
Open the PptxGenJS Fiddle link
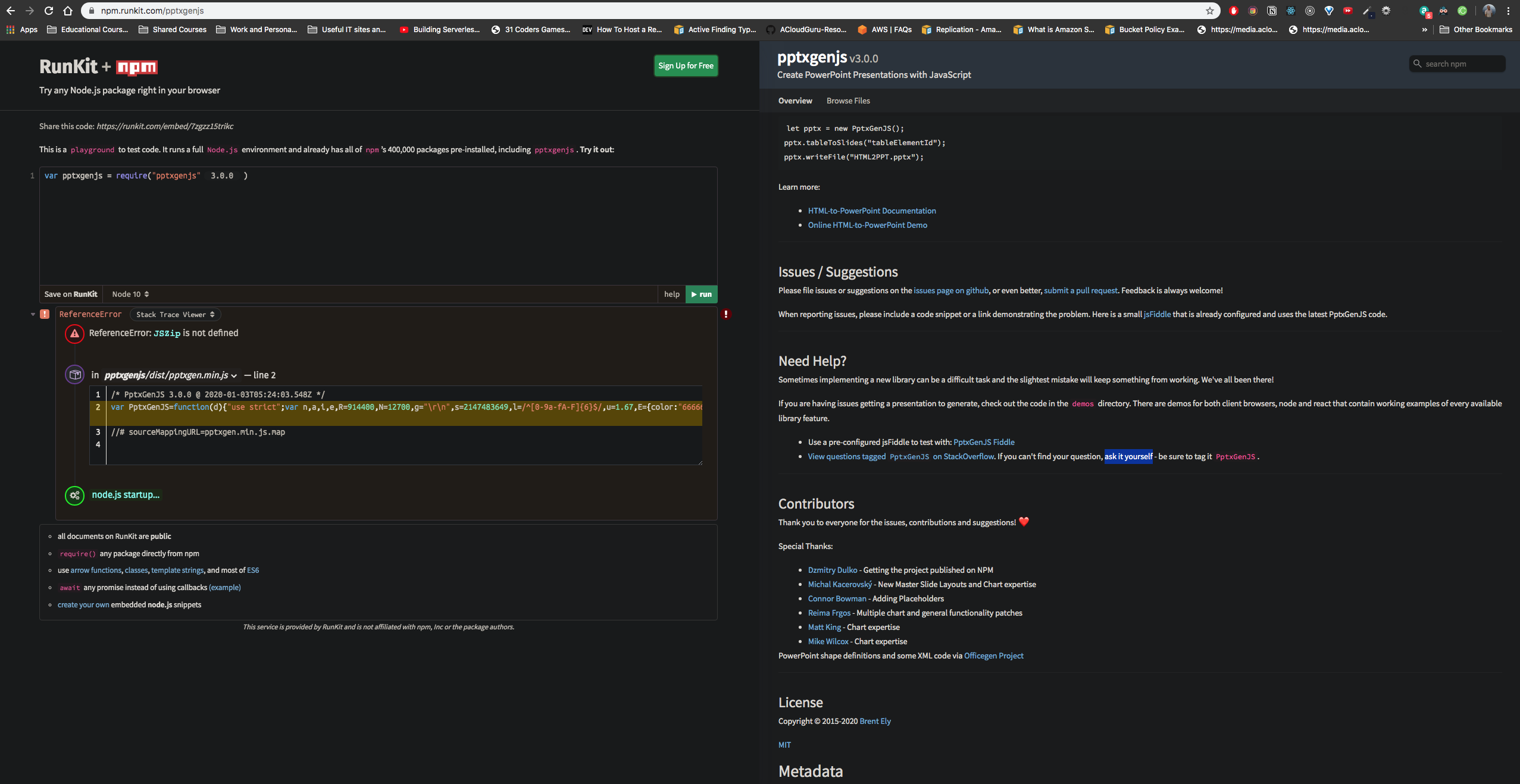[x=983, y=442]
